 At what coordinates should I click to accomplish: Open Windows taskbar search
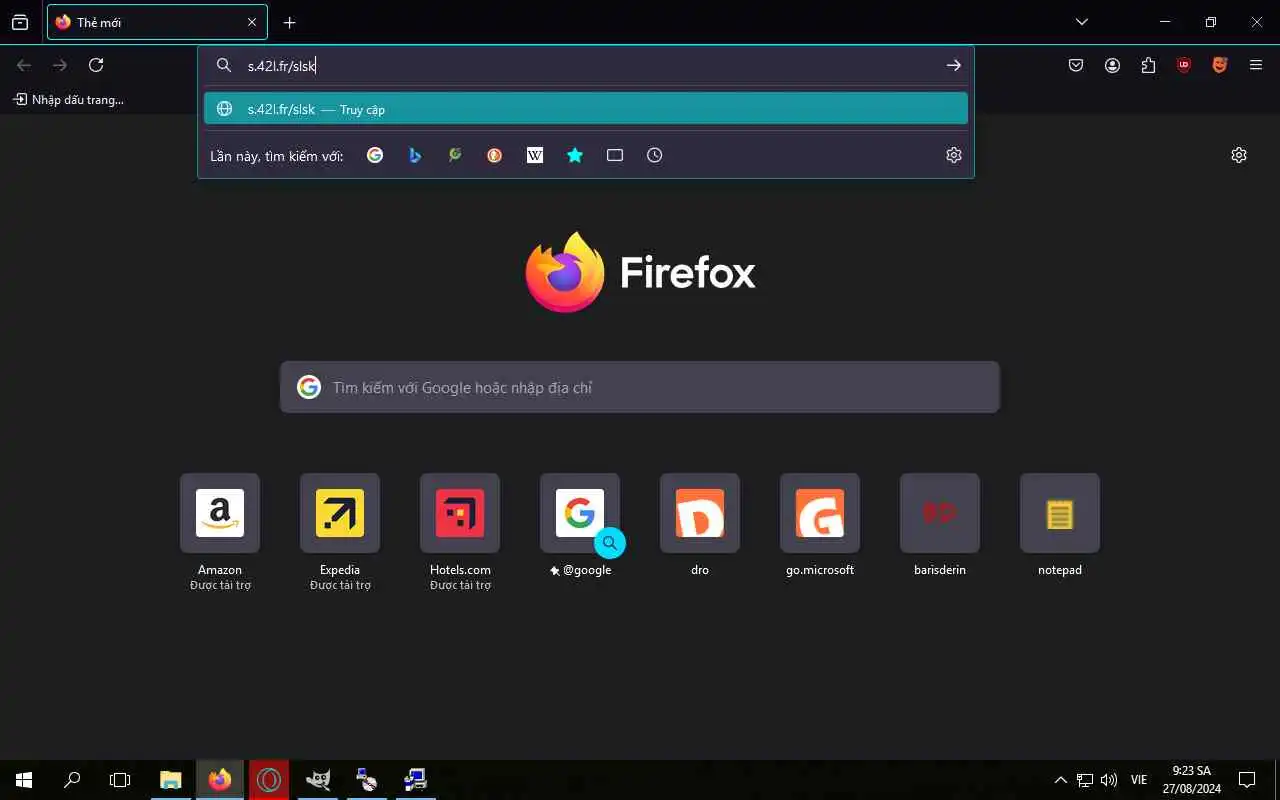point(72,780)
